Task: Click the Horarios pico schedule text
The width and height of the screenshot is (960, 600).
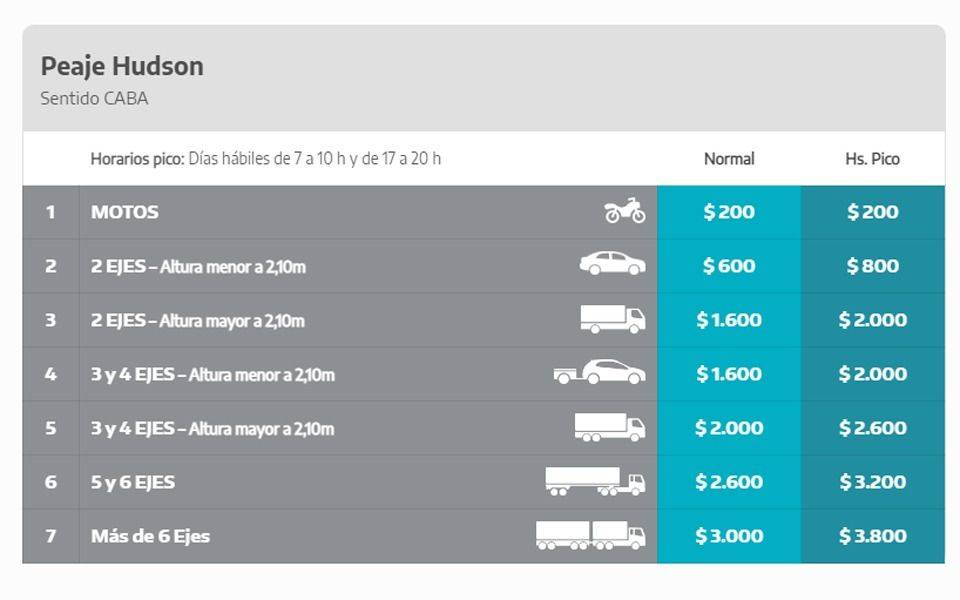Action: point(266,159)
